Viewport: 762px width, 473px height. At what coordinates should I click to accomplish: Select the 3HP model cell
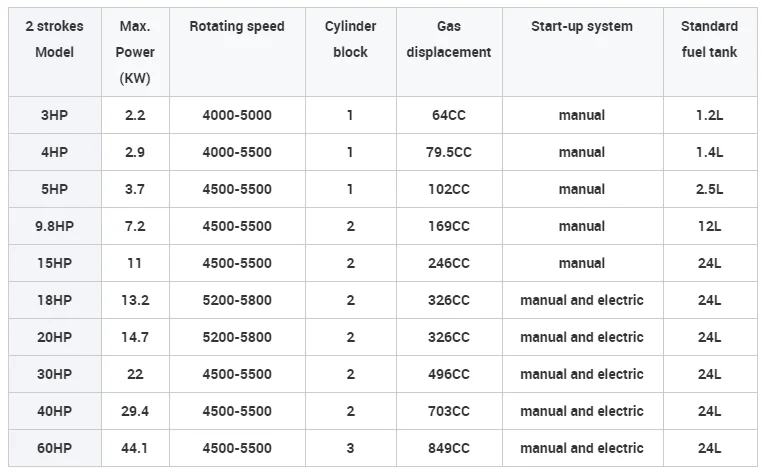[x=55, y=115]
